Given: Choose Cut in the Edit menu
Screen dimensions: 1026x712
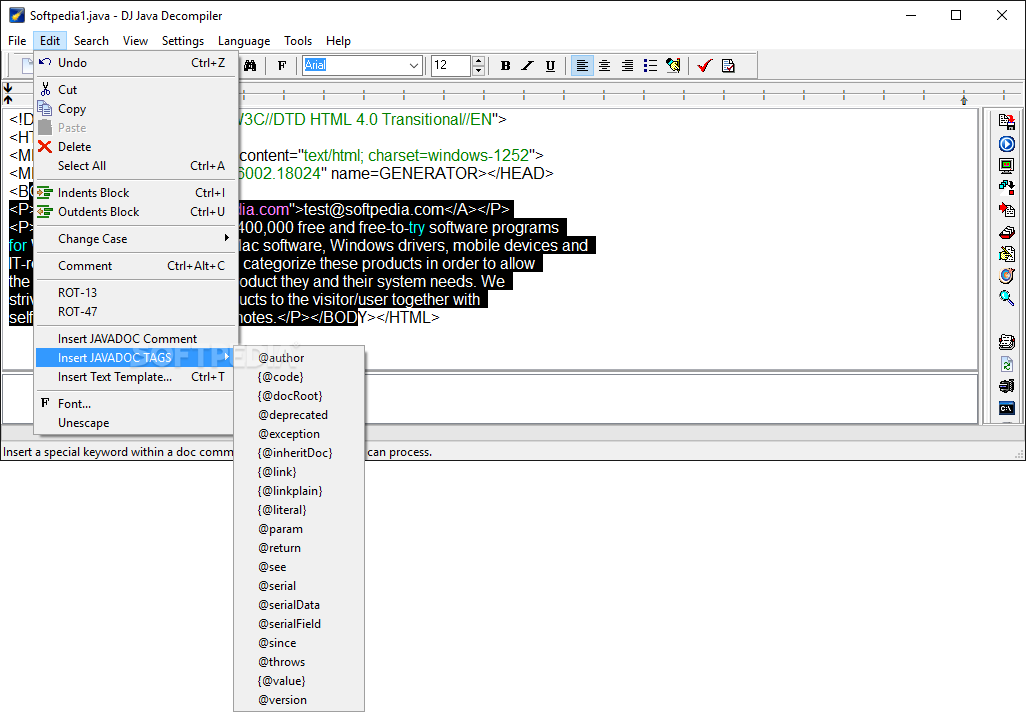Looking at the screenshot, I should pos(135,90).
